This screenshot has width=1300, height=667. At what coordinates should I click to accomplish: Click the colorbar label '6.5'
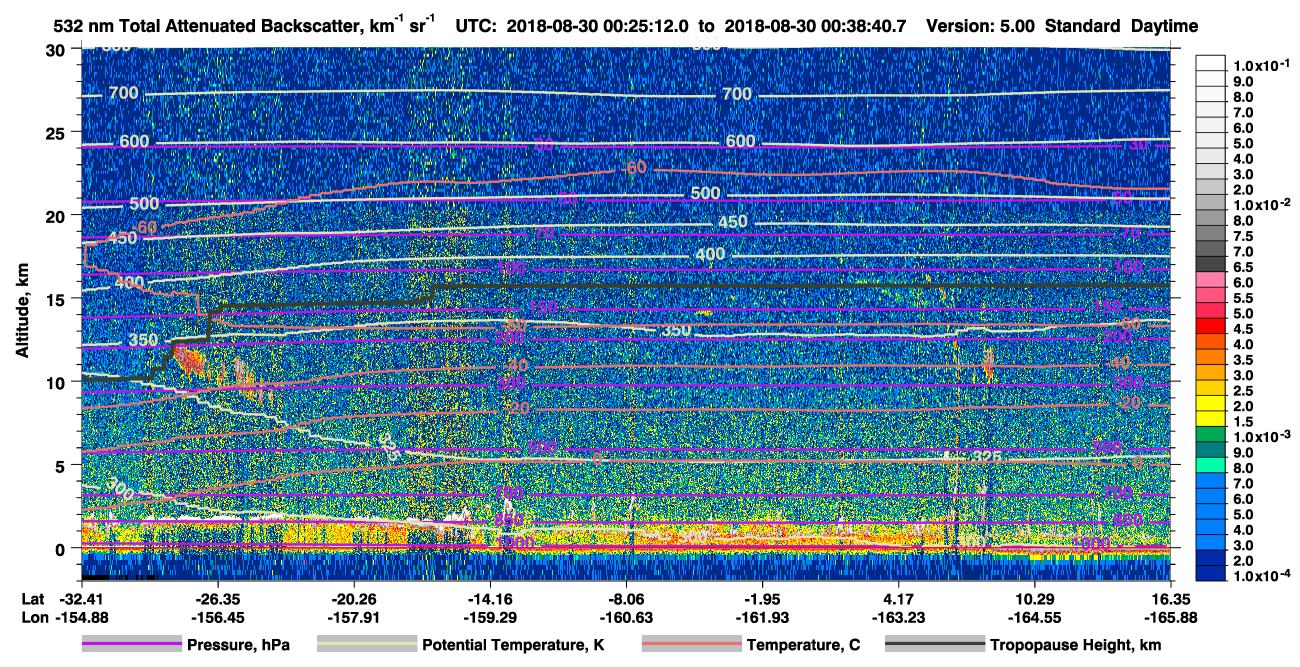click(1243, 266)
